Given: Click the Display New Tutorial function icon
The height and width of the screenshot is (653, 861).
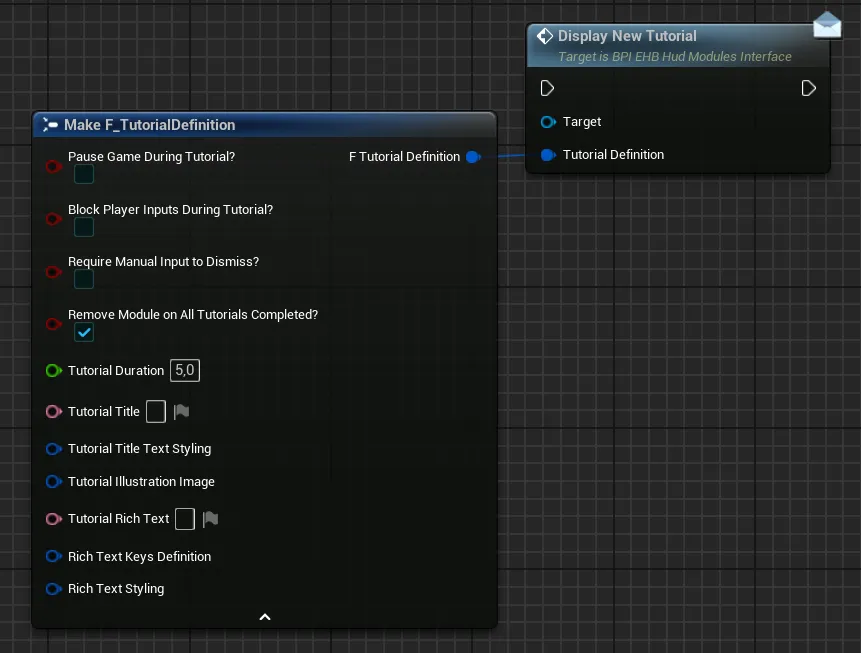Looking at the screenshot, I should 545,36.
